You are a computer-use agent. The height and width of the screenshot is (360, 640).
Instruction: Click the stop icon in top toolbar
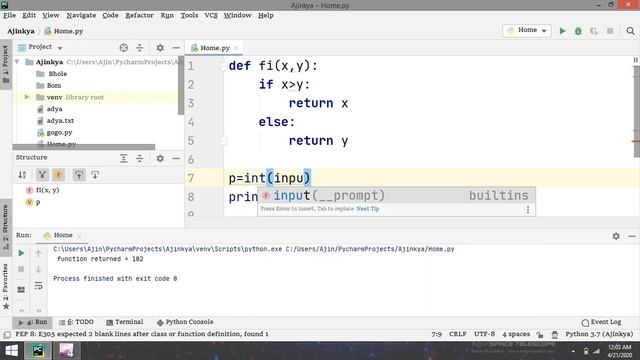click(610, 31)
